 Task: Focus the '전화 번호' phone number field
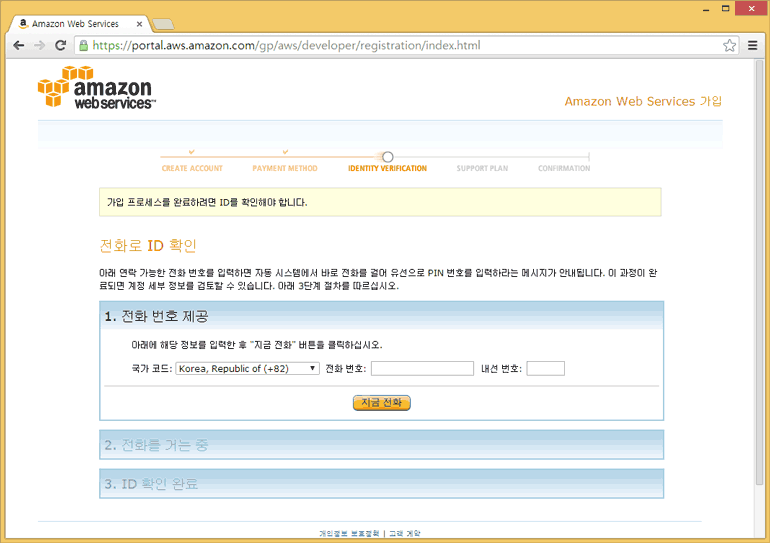pyautogui.click(x=422, y=368)
